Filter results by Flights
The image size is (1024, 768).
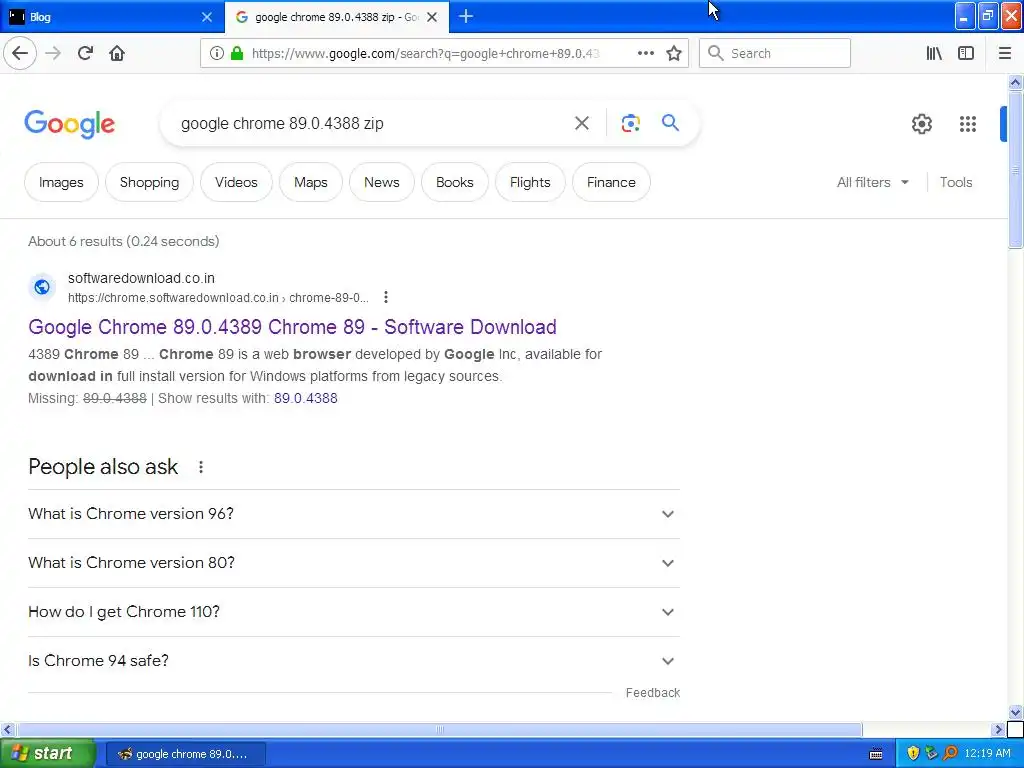tap(530, 182)
